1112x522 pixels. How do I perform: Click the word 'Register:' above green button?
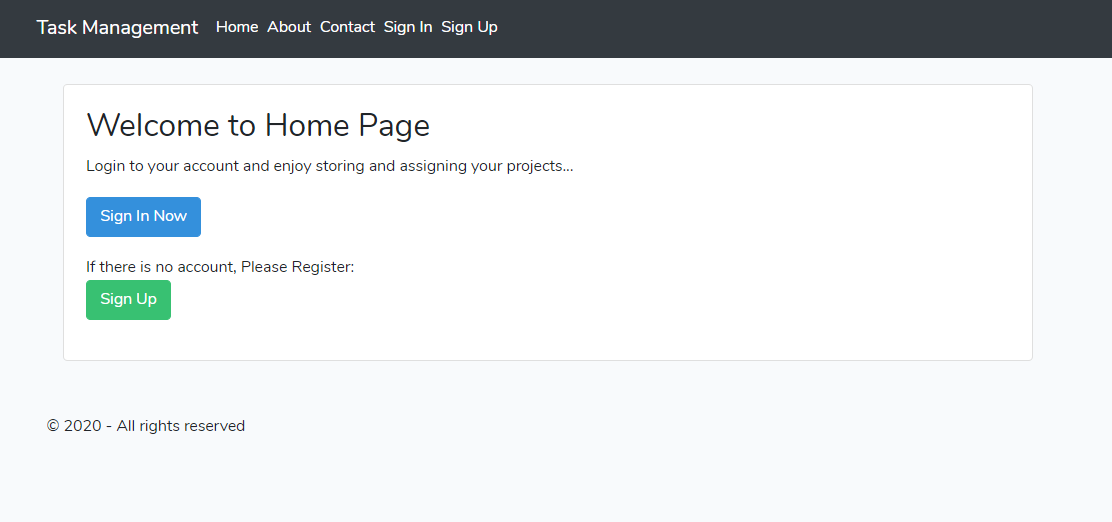click(x=323, y=267)
